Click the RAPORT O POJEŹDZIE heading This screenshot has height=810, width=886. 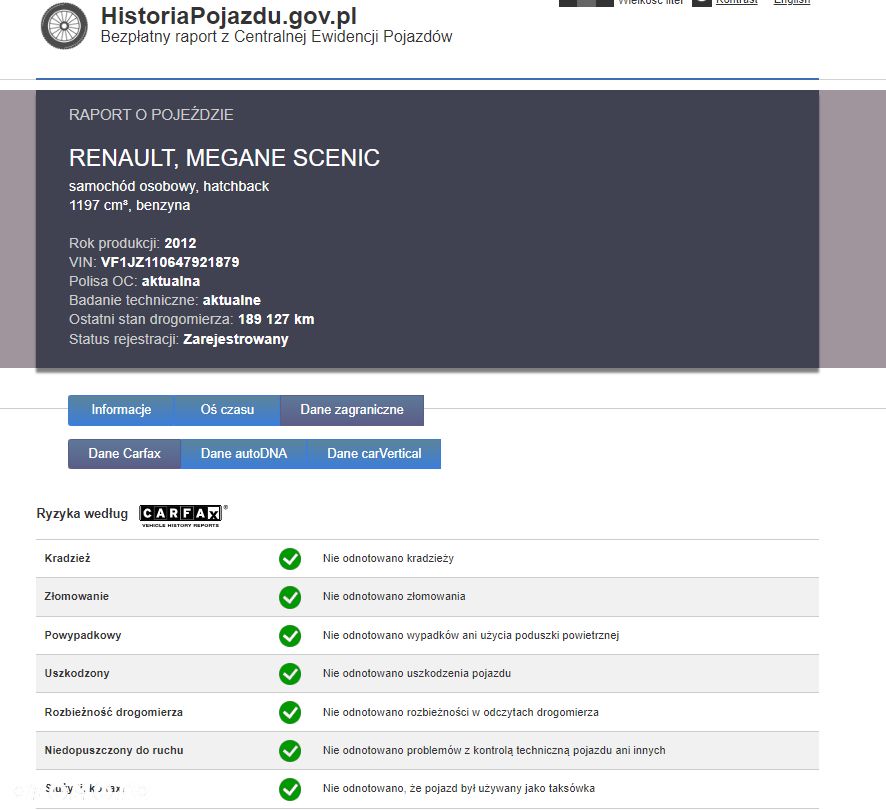151,115
